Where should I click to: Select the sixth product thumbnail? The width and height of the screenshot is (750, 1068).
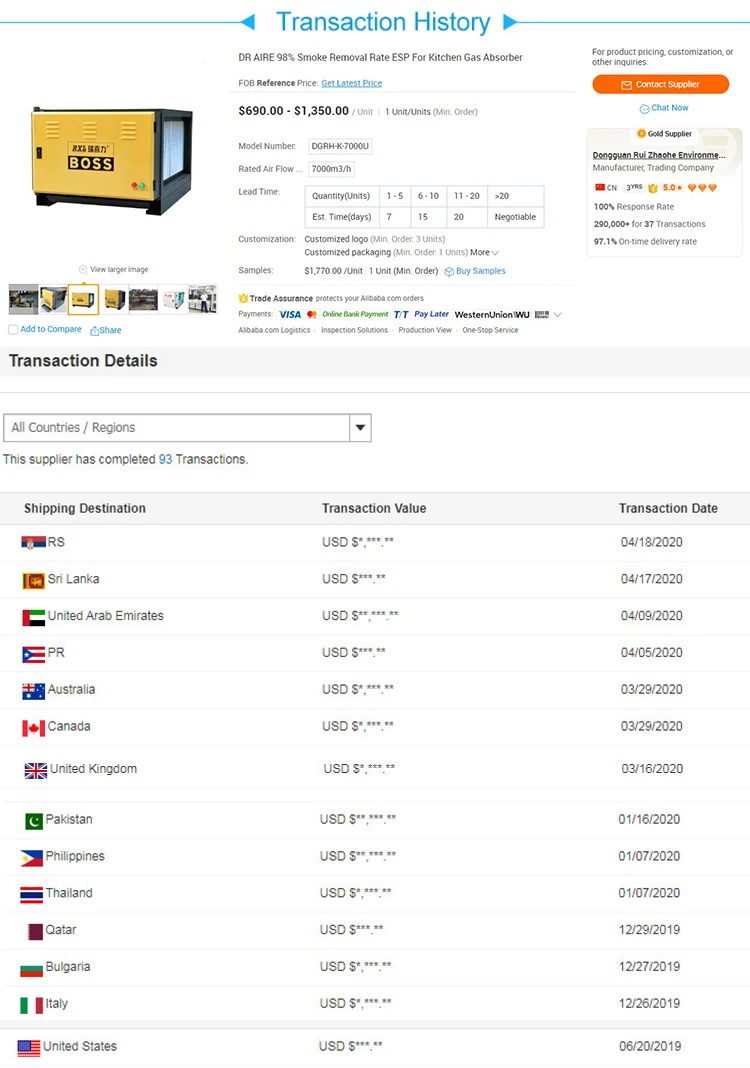pos(173,300)
